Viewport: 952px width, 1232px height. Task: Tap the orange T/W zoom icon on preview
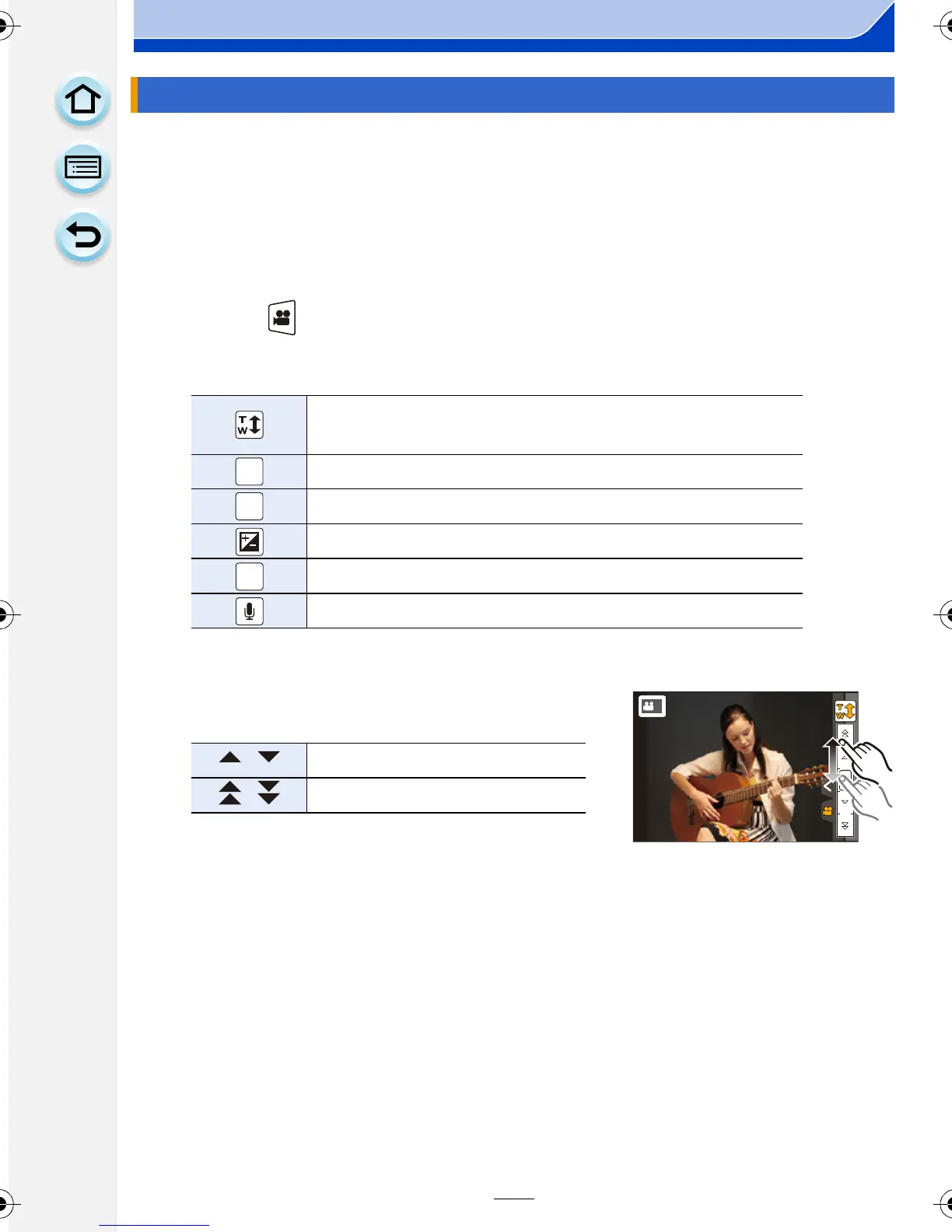pos(845,711)
